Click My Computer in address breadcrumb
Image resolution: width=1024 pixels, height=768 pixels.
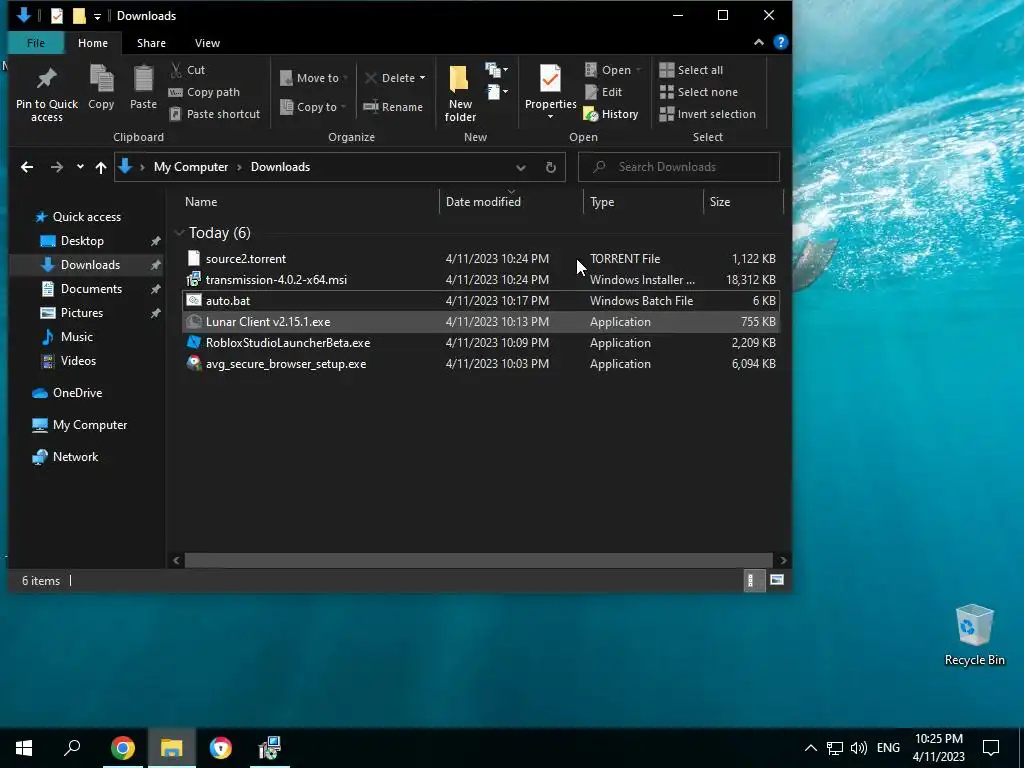[x=191, y=167]
